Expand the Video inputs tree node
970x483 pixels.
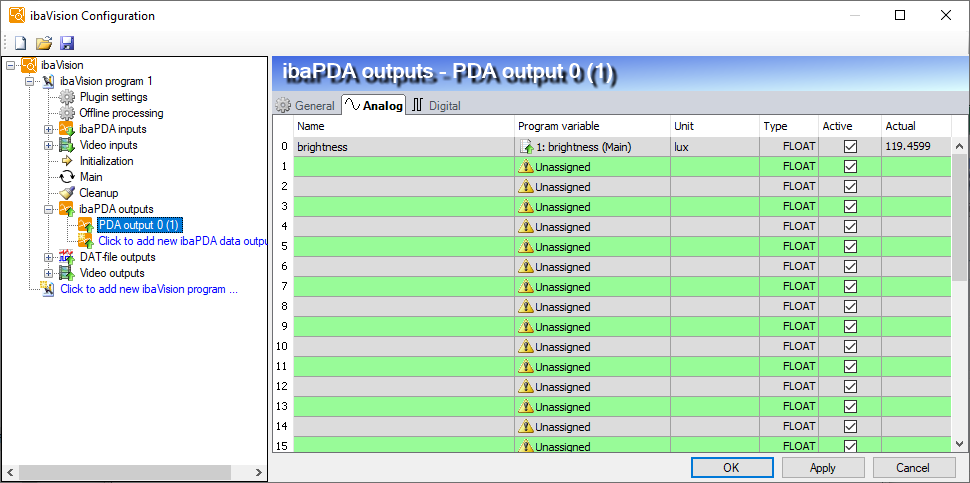click(48, 145)
